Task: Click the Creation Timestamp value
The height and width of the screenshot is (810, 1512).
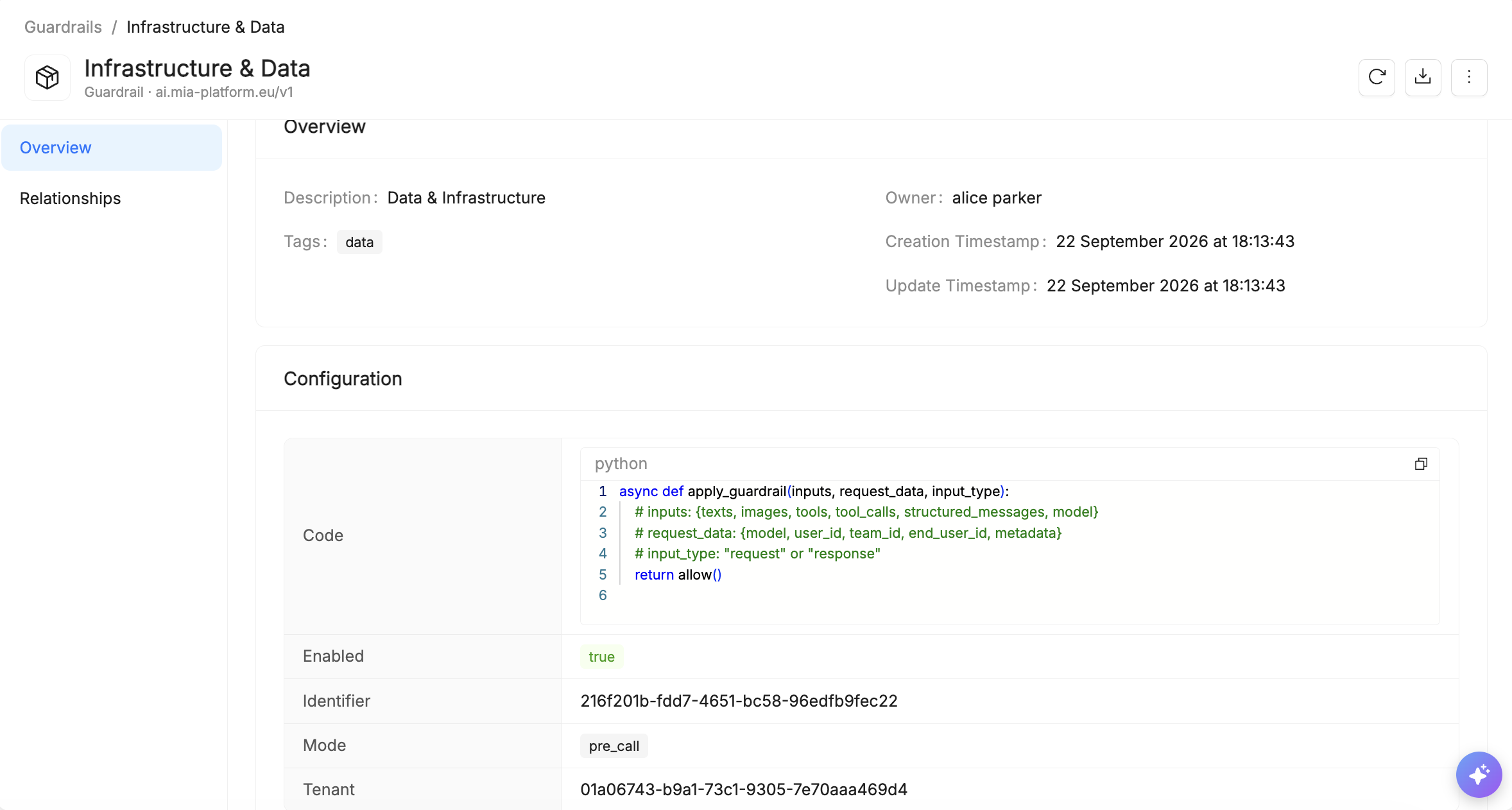Action: point(1175,241)
